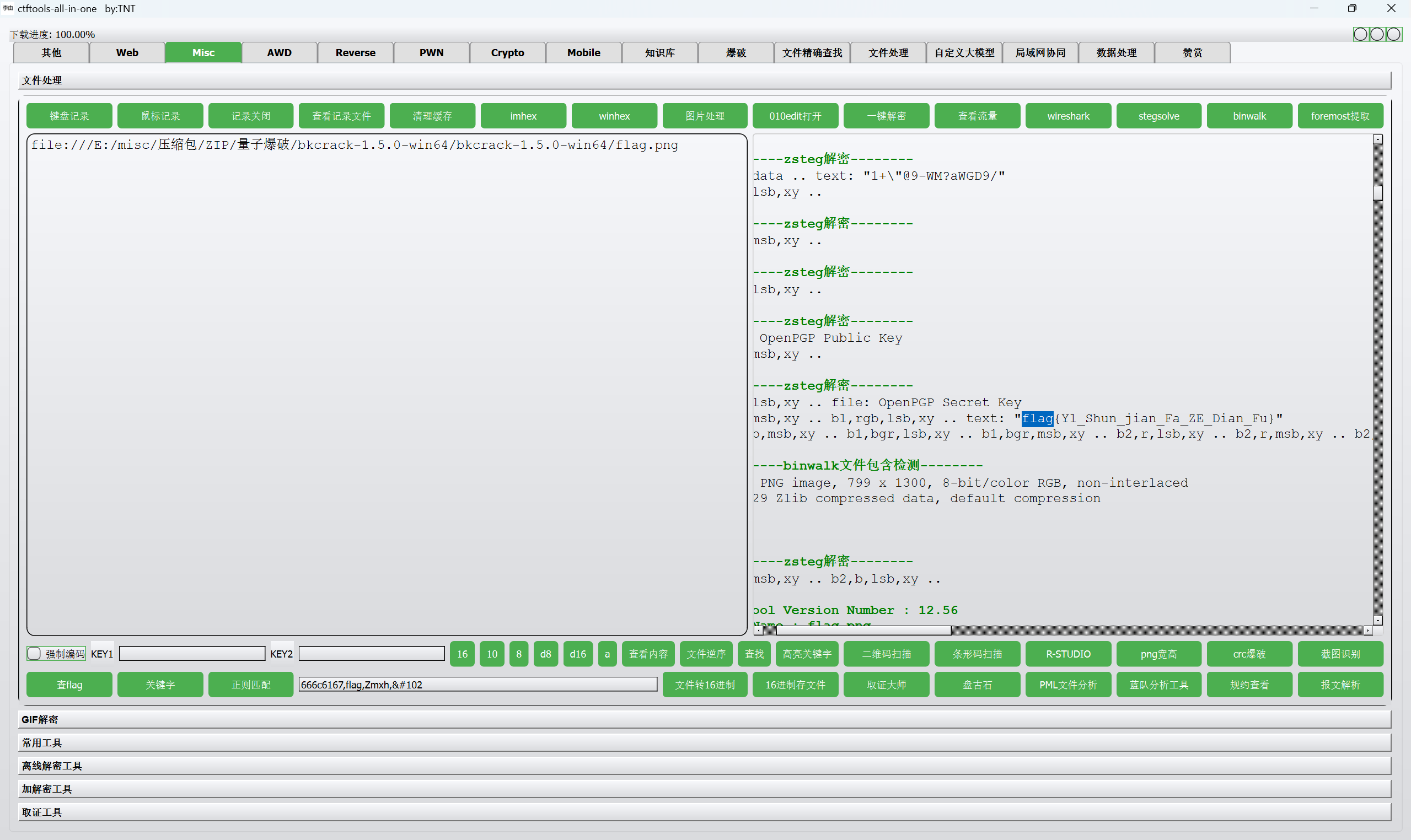The image size is (1411, 840).
Task: Open 图片处理 tool
Action: [x=705, y=116]
